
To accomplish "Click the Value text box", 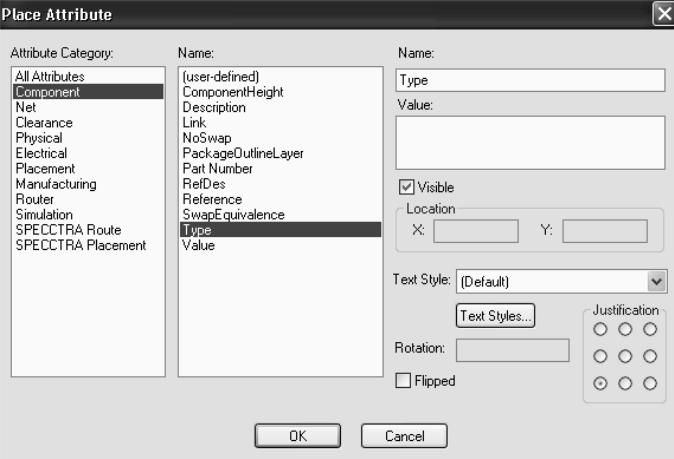I will point(530,143).
